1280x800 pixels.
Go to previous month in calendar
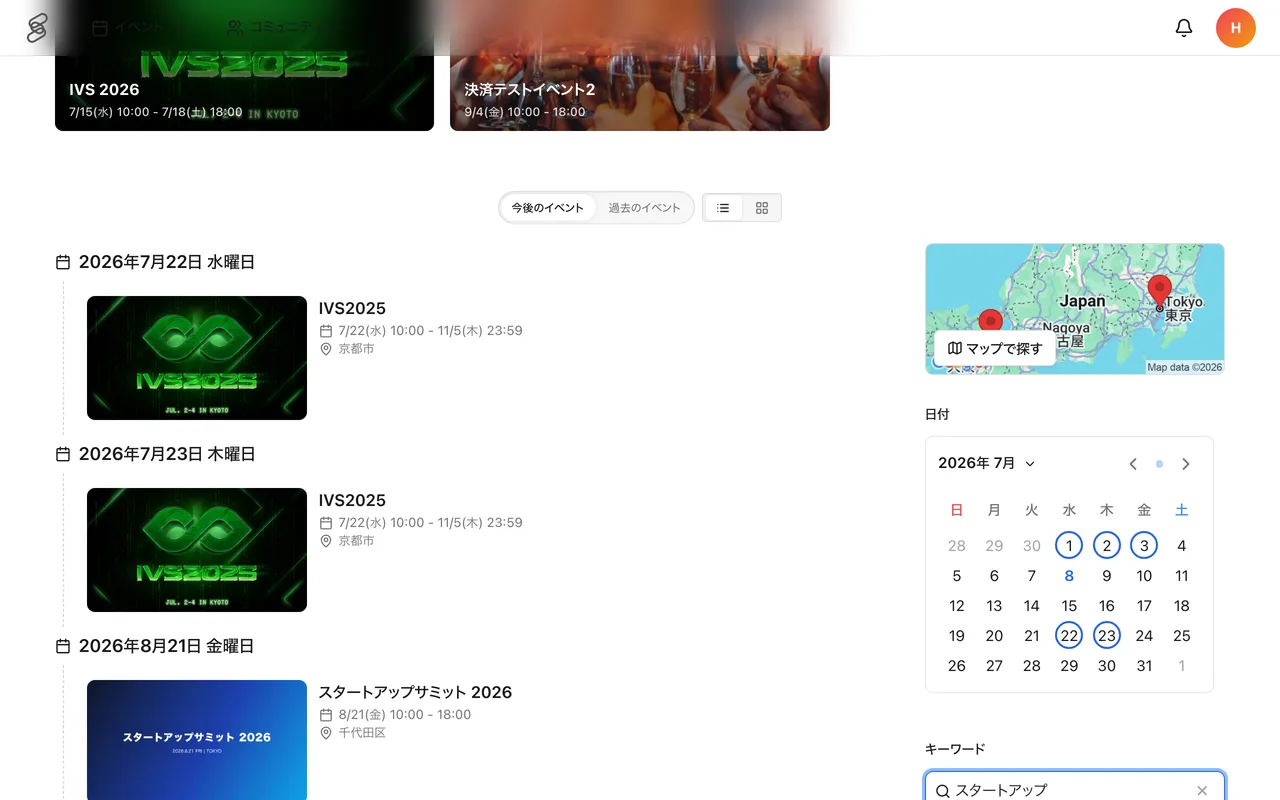(1133, 464)
